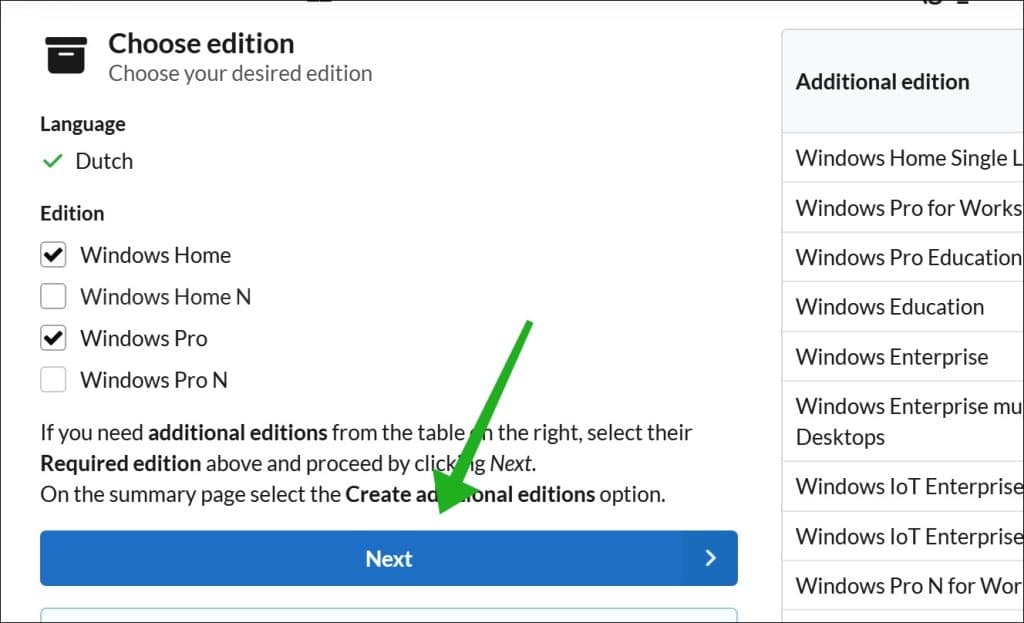Click the Windows Enterprise table row
1024x623 pixels.
[903, 357]
